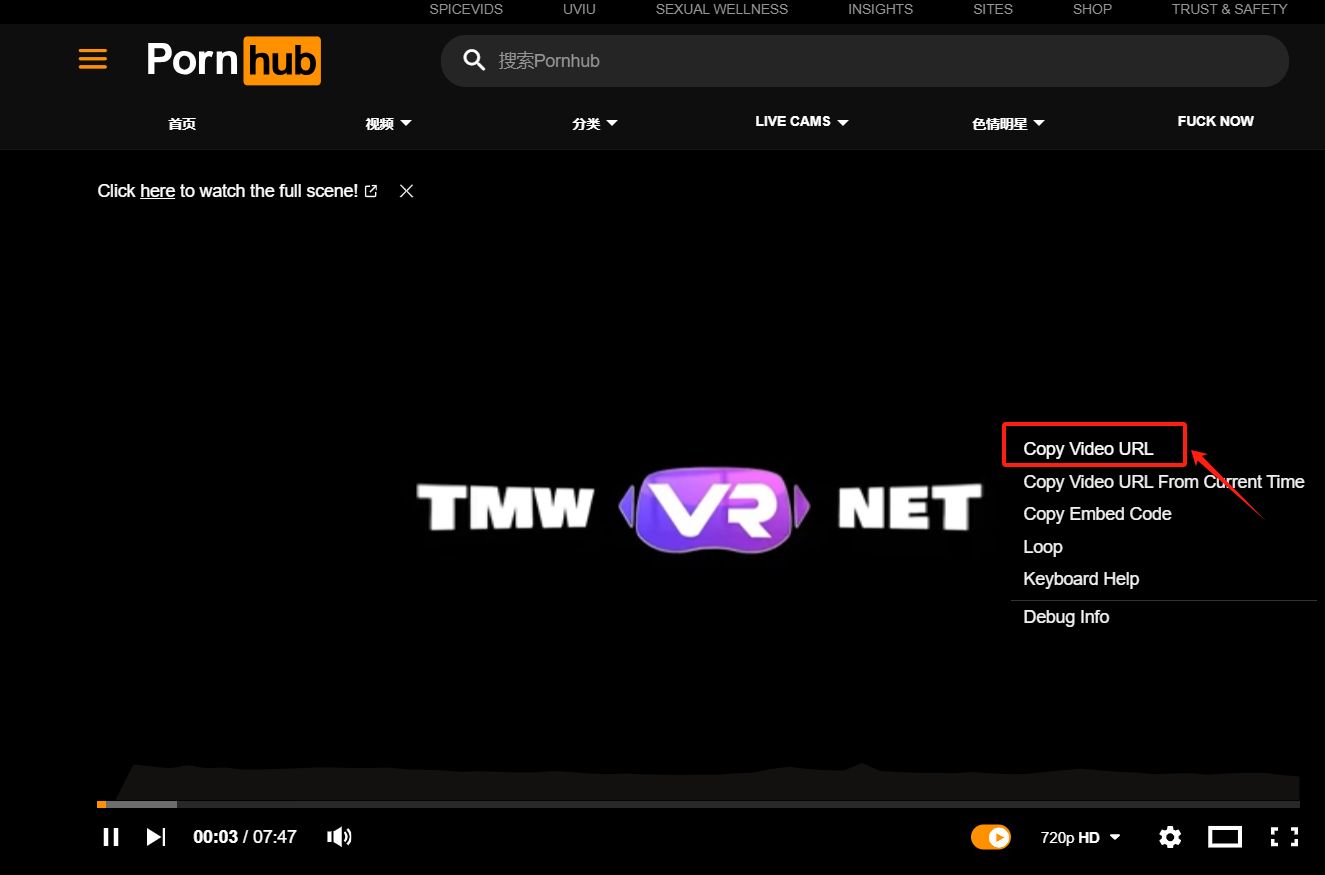Image resolution: width=1325 pixels, height=875 pixels.
Task: Enter fullscreen mode
Action: (x=1283, y=837)
